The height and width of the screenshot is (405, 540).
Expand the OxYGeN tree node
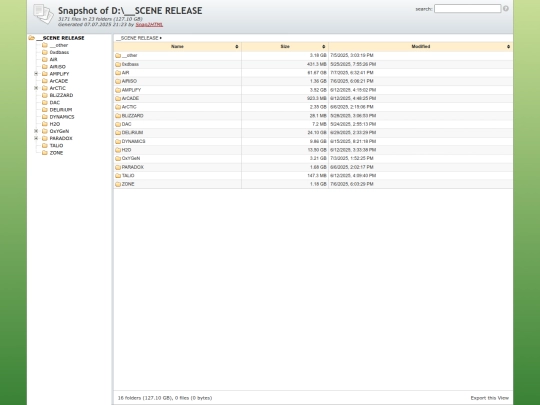pyautogui.click(x=36, y=131)
